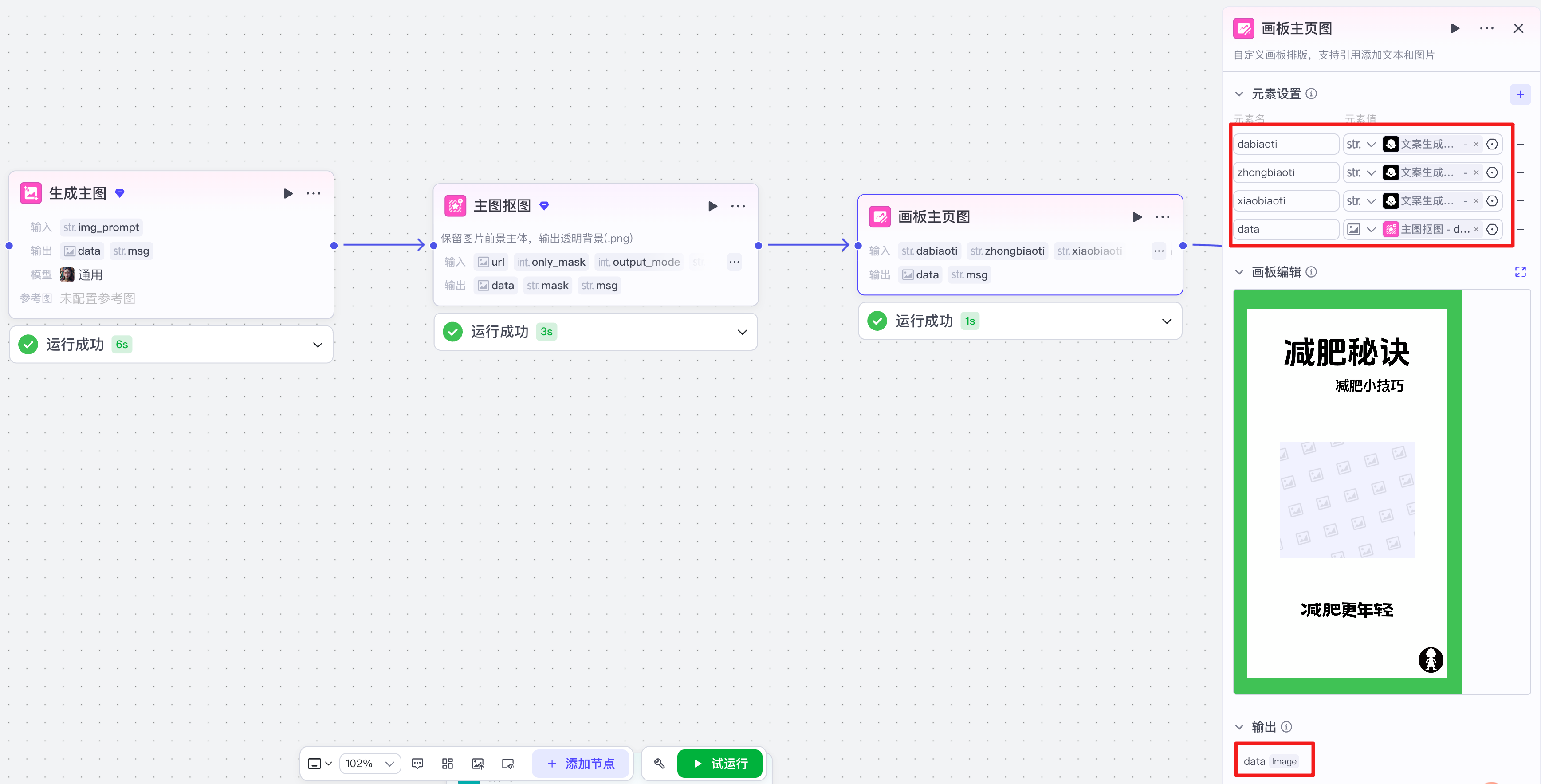This screenshot has height=784, width=1541.
Task: Open the 102% zoom level dropdown
Action: click(370, 764)
